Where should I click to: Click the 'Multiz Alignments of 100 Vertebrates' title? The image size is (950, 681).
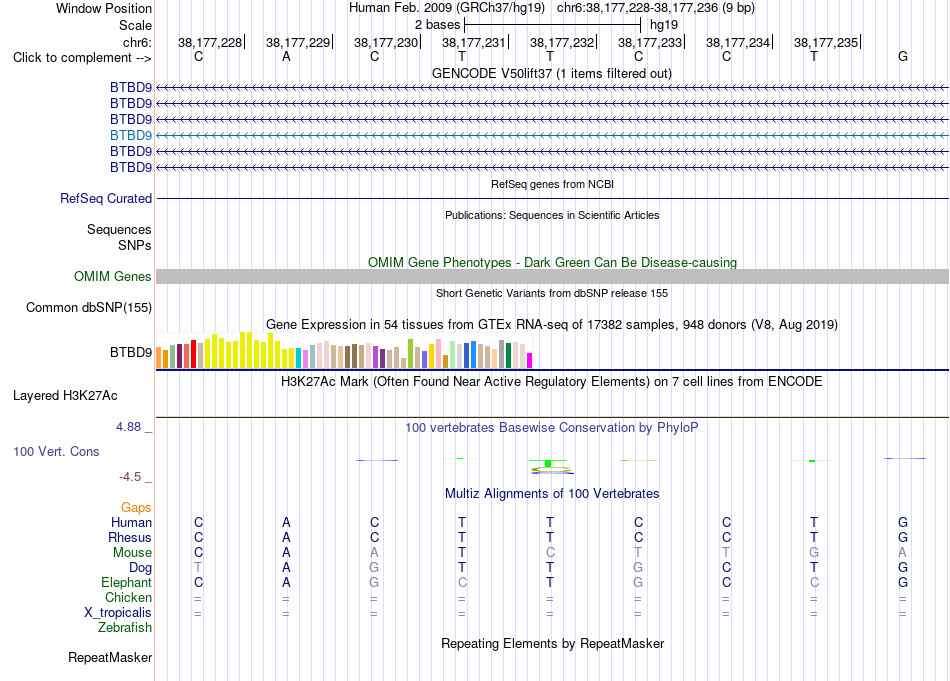pyautogui.click(x=552, y=493)
